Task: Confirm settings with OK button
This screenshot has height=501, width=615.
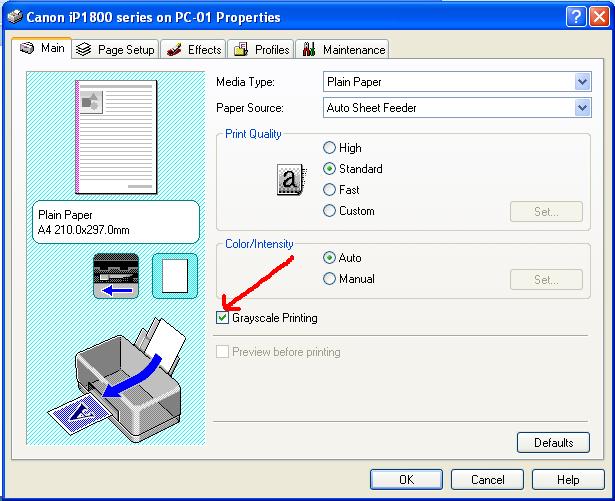Action: (x=406, y=479)
